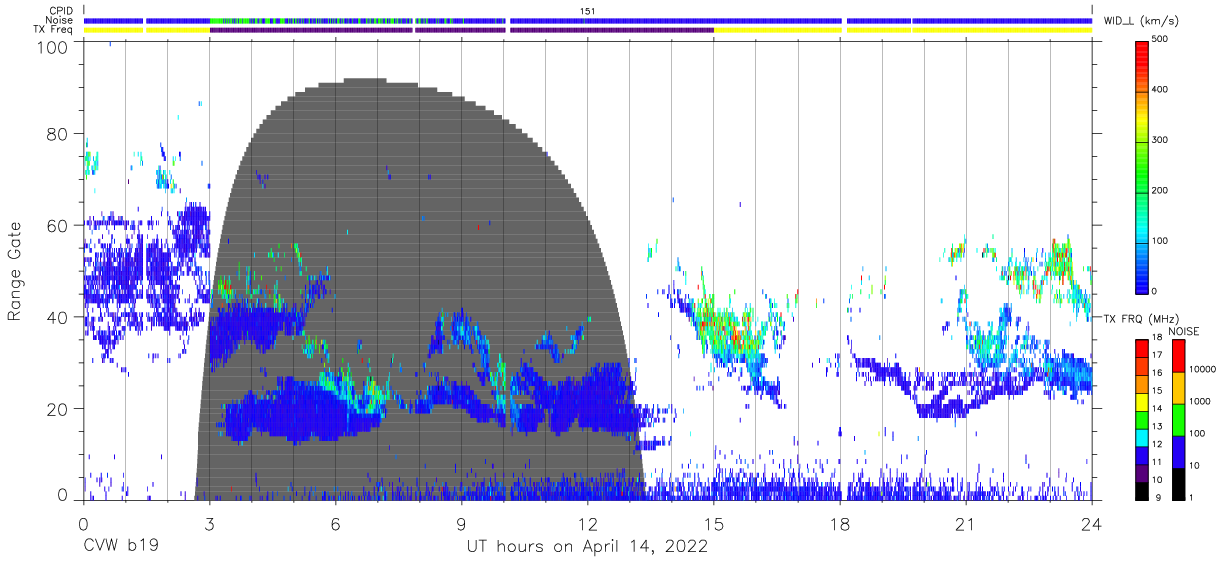1228x567 pixels.
Task: Click the 'TX FRQ (MHz)' legend title
Action: point(1143,318)
